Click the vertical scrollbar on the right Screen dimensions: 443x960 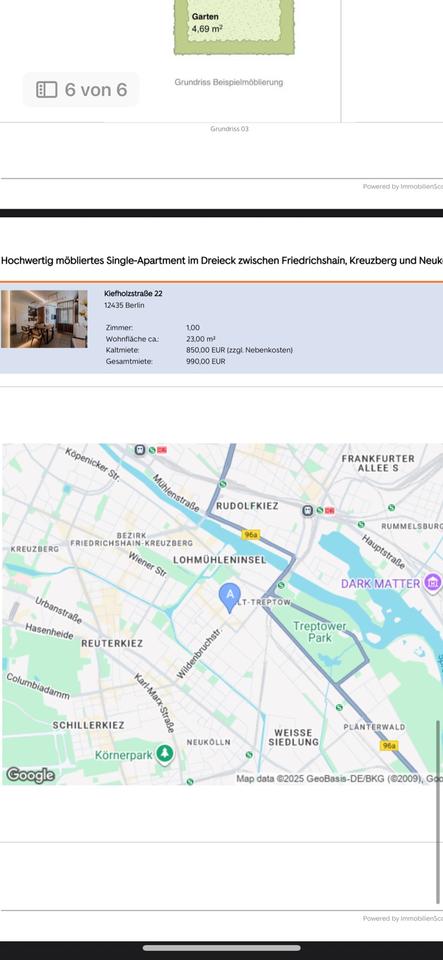[437, 811]
